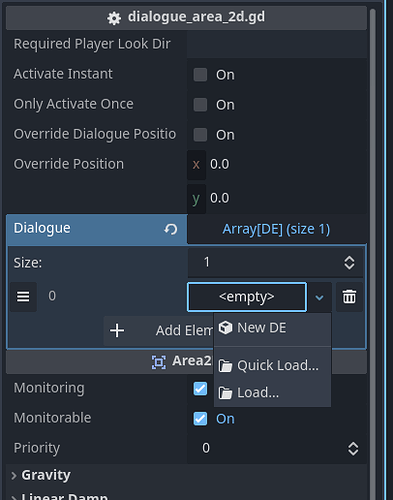Collapse the Array[DE] (size 1) editor
Image resolution: width=393 pixels, height=500 pixels.
pos(276,229)
